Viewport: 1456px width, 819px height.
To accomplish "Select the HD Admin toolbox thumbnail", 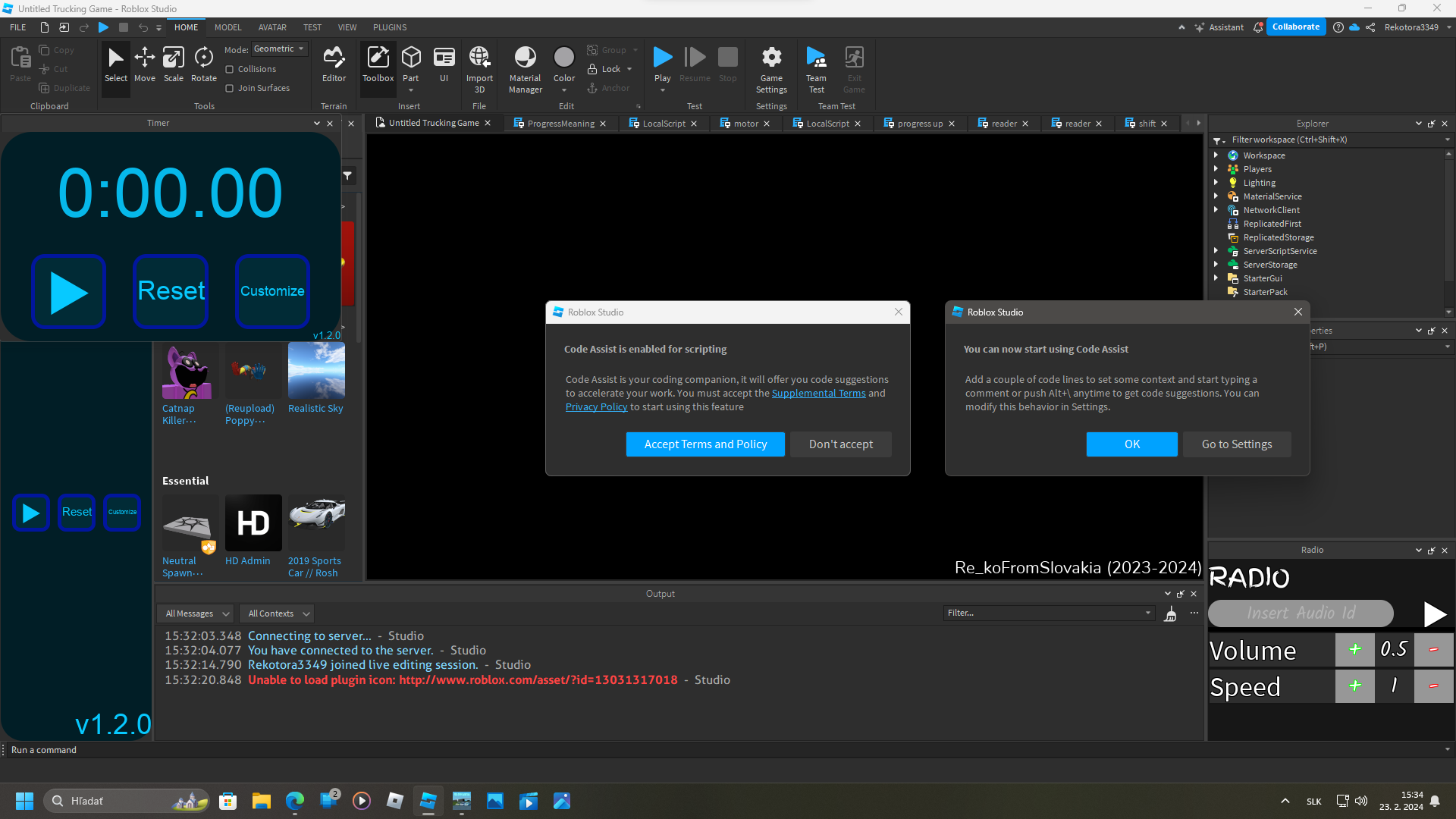I will click(x=253, y=522).
